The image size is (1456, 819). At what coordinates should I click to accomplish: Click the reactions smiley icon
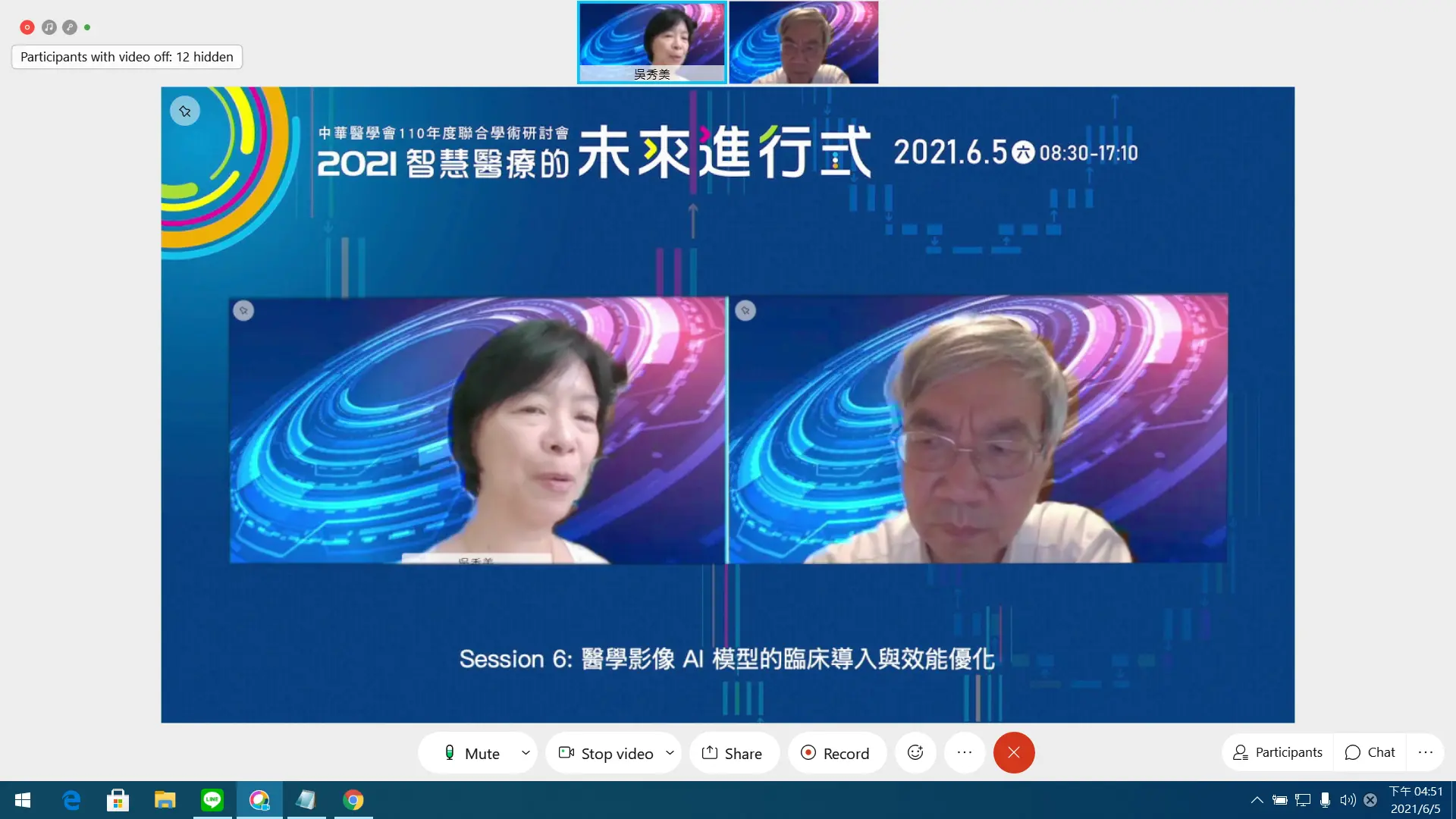pos(915,752)
